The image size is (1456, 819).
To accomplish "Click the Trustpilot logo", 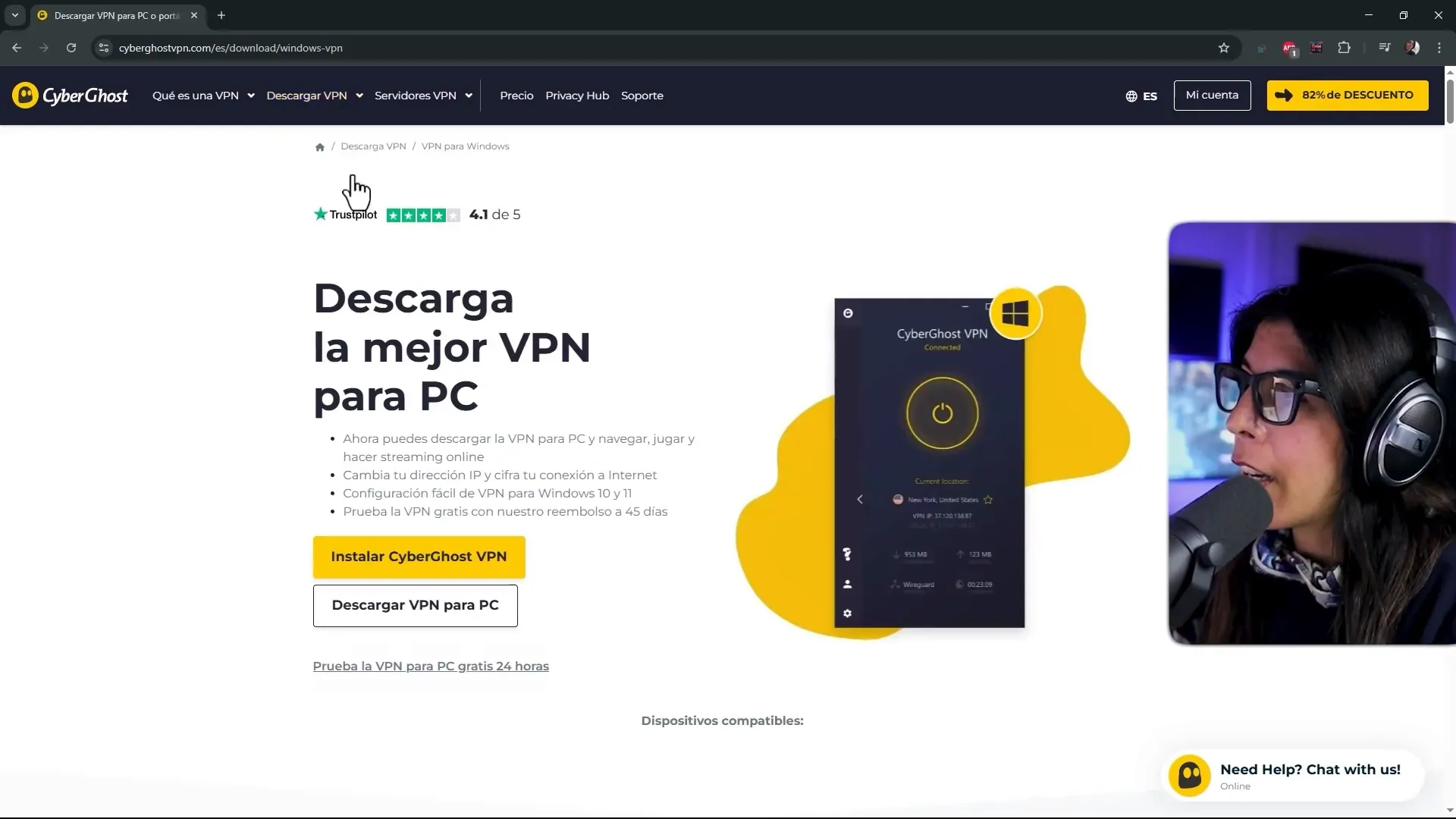I will (x=345, y=215).
